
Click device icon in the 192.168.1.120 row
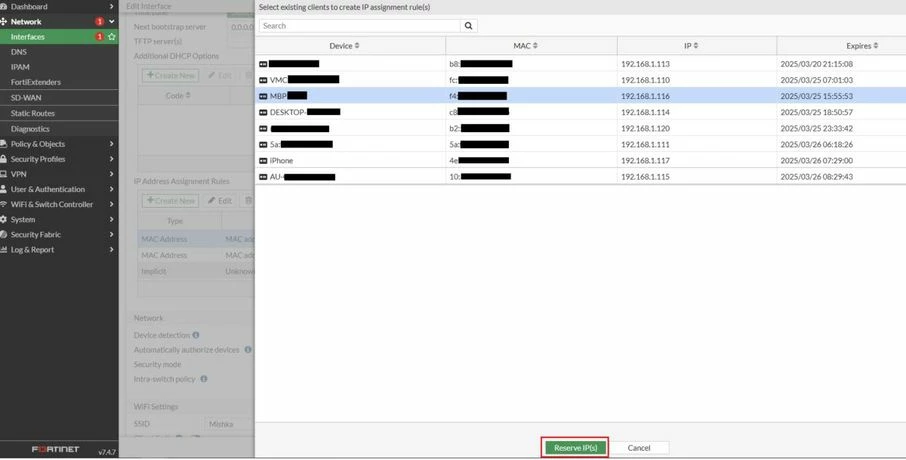coord(263,129)
